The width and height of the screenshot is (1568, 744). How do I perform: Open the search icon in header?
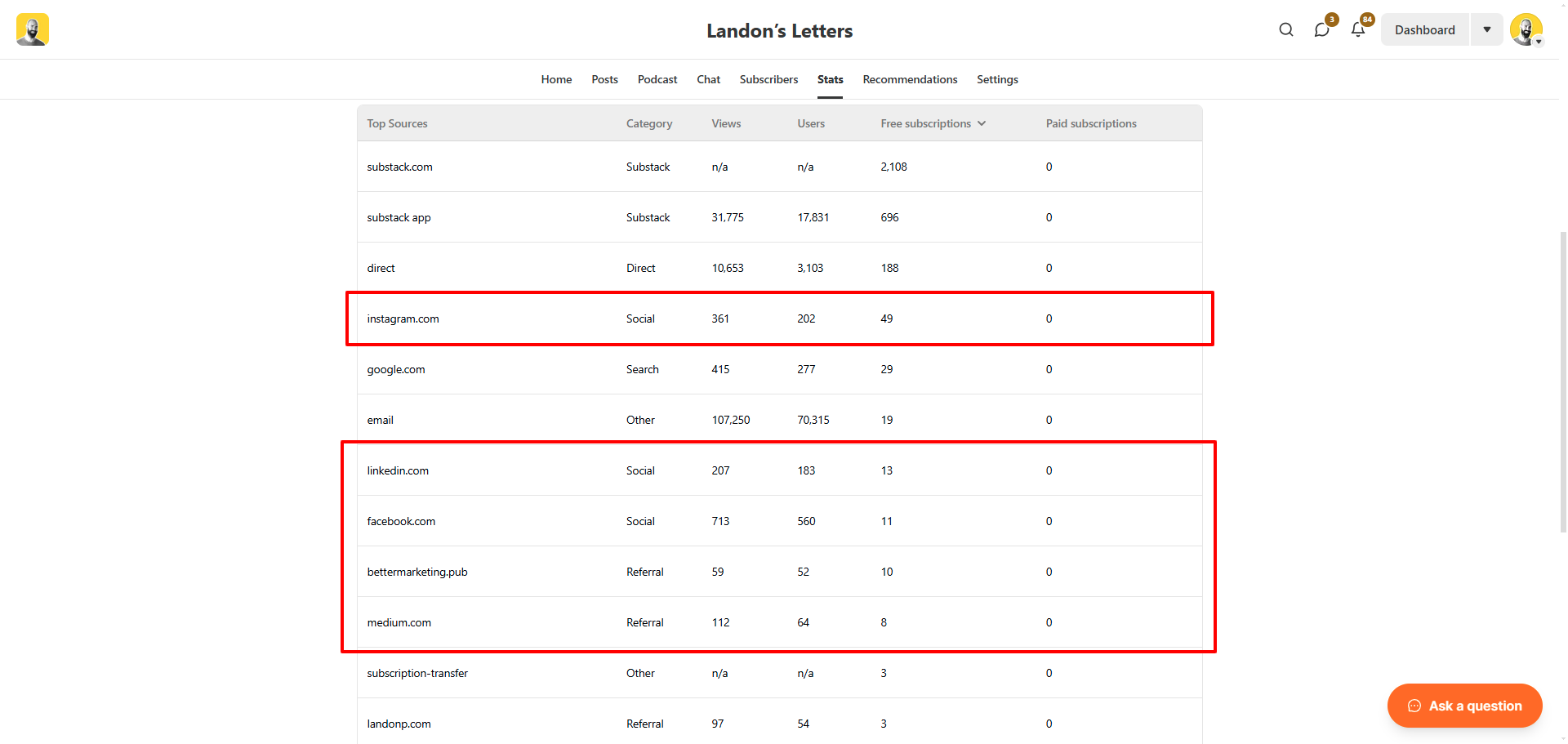[1286, 29]
